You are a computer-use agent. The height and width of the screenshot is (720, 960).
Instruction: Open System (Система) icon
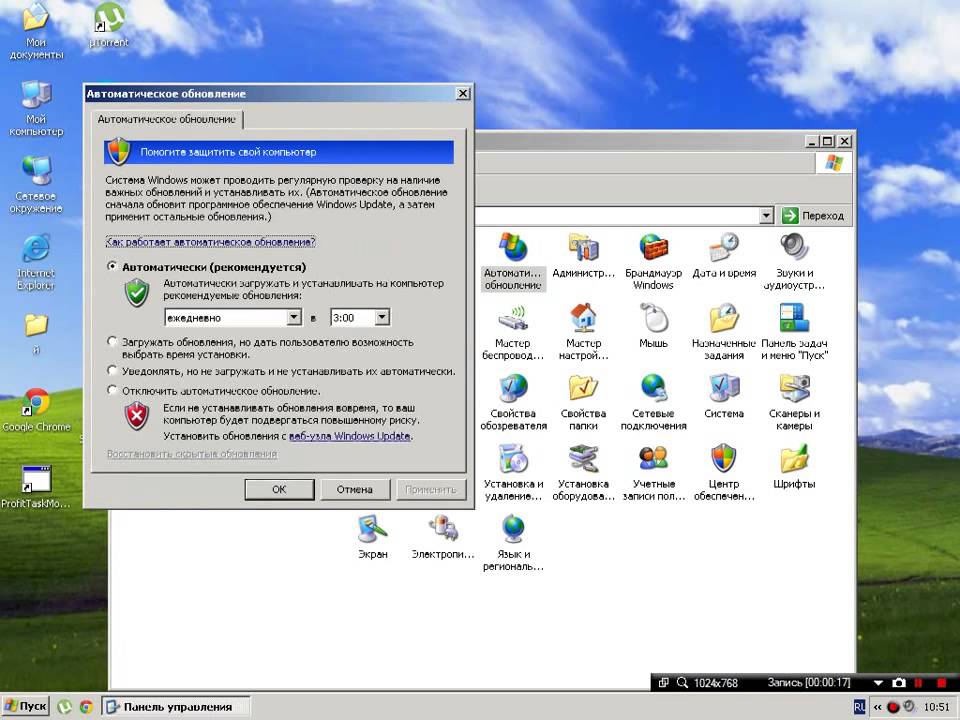(x=724, y=396)
